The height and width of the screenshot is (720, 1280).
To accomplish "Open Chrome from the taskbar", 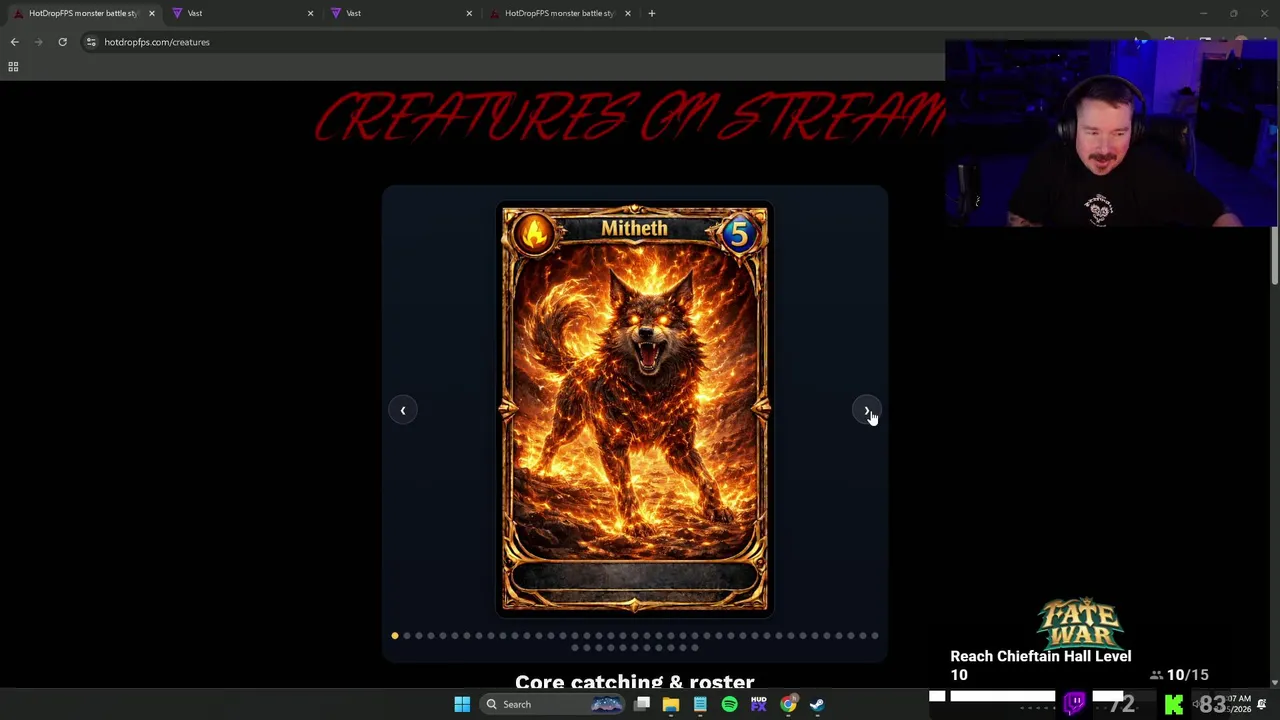I will click(788, 704).
